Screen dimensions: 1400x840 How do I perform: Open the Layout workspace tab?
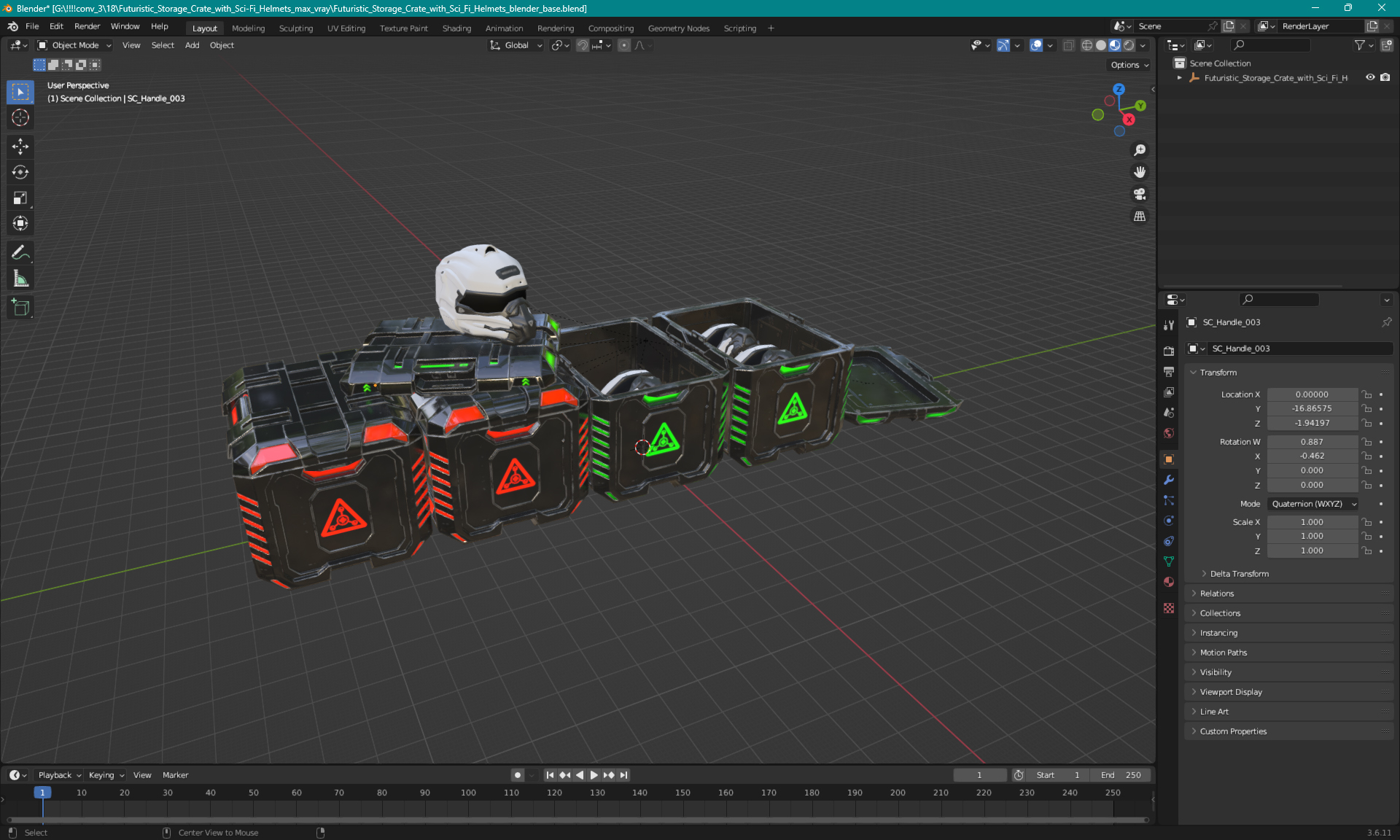pyautogui.click(x=204, y=27)
